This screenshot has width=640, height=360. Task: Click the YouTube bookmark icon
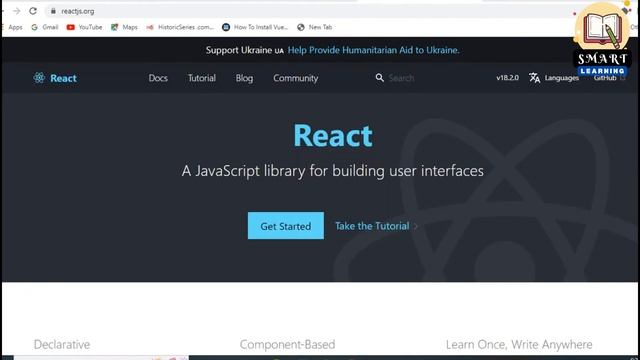(71, 27)
